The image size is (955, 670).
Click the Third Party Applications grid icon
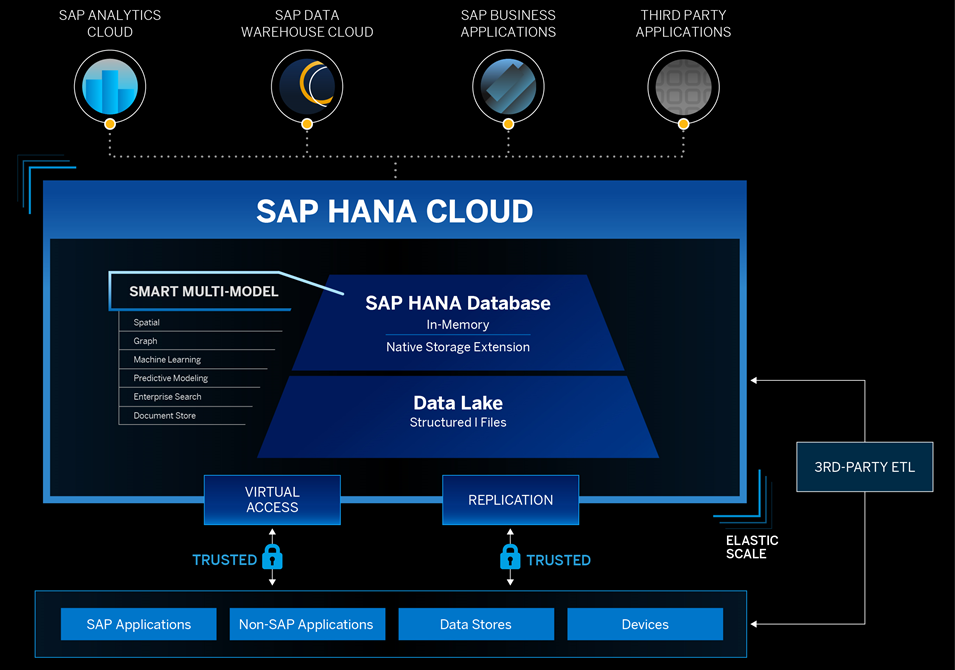pos(683,86)
